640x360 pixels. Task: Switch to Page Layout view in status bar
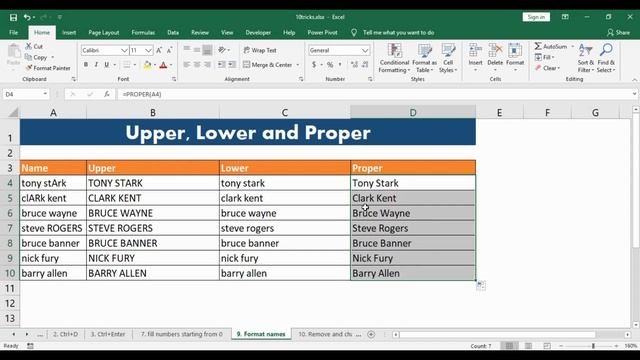point(528,346)
